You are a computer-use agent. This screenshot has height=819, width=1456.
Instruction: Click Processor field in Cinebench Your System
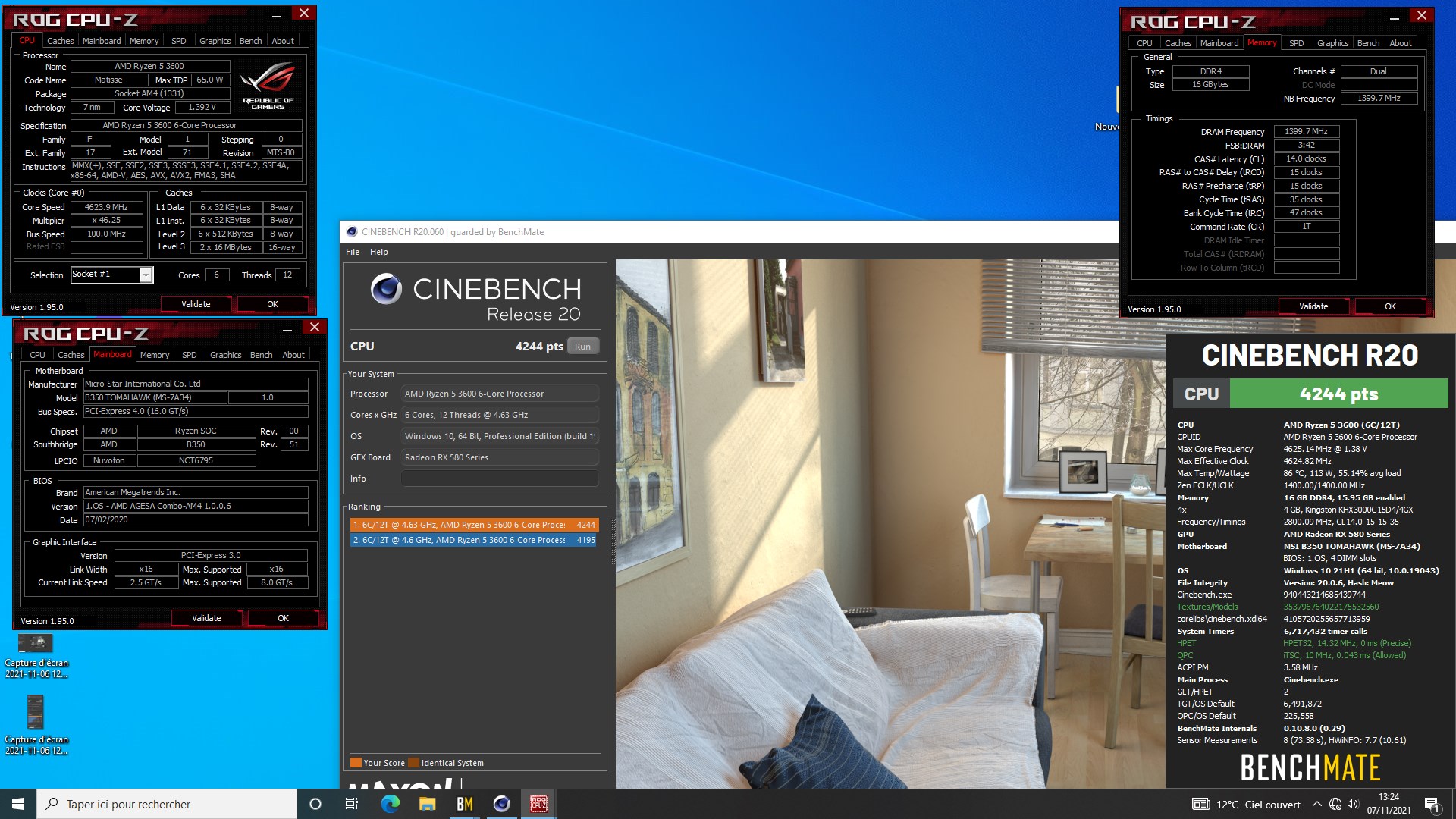(x=500, y=394)
